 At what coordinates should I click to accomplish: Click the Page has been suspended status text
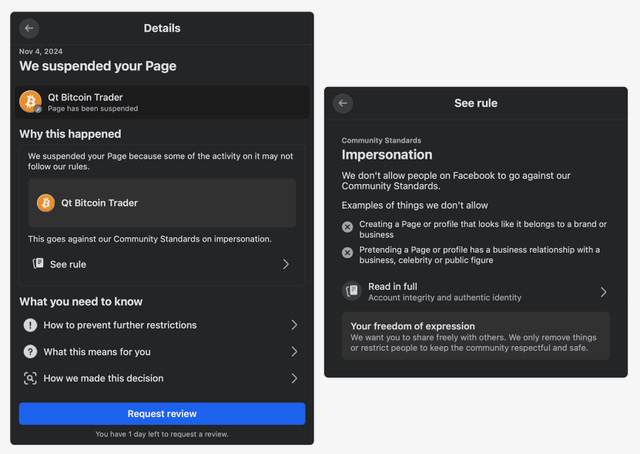click(x=93, y=109)
